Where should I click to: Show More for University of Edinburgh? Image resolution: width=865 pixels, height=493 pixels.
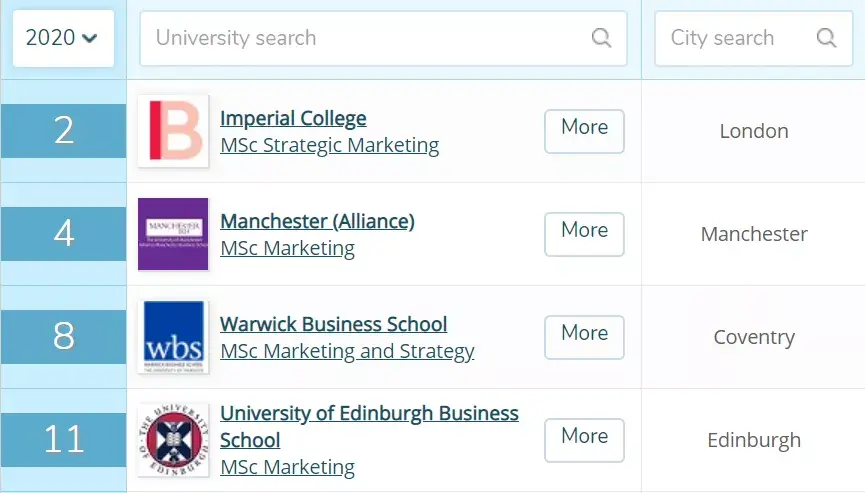coord(584,440)
